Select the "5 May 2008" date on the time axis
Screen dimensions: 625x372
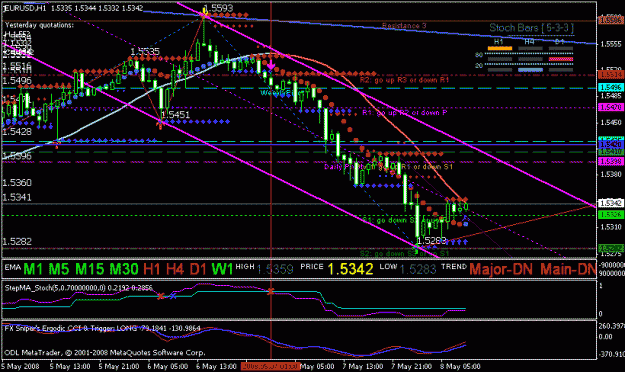pyautogui.click(x=20, y=366)
